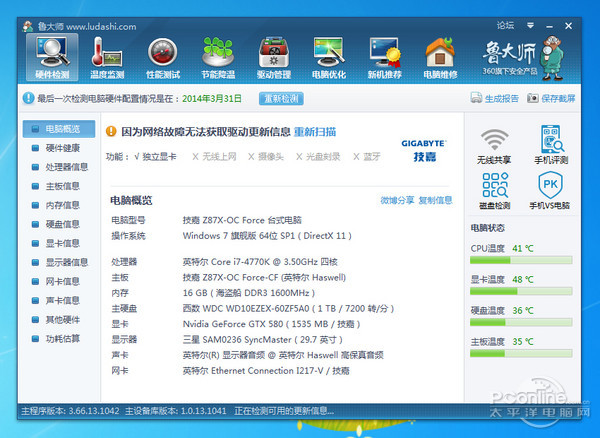Open the 论坛 forum link

click(x=505, y=26)
